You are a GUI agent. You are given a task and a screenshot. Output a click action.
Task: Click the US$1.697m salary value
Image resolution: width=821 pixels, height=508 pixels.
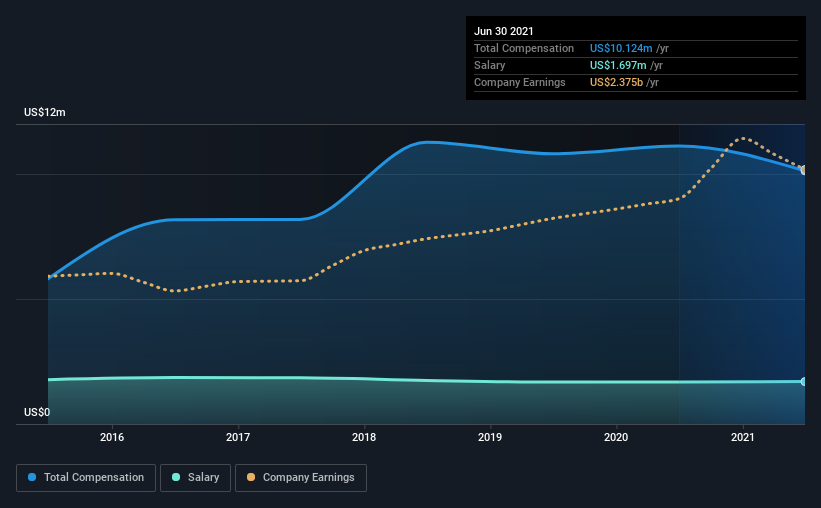pos(618,65)
